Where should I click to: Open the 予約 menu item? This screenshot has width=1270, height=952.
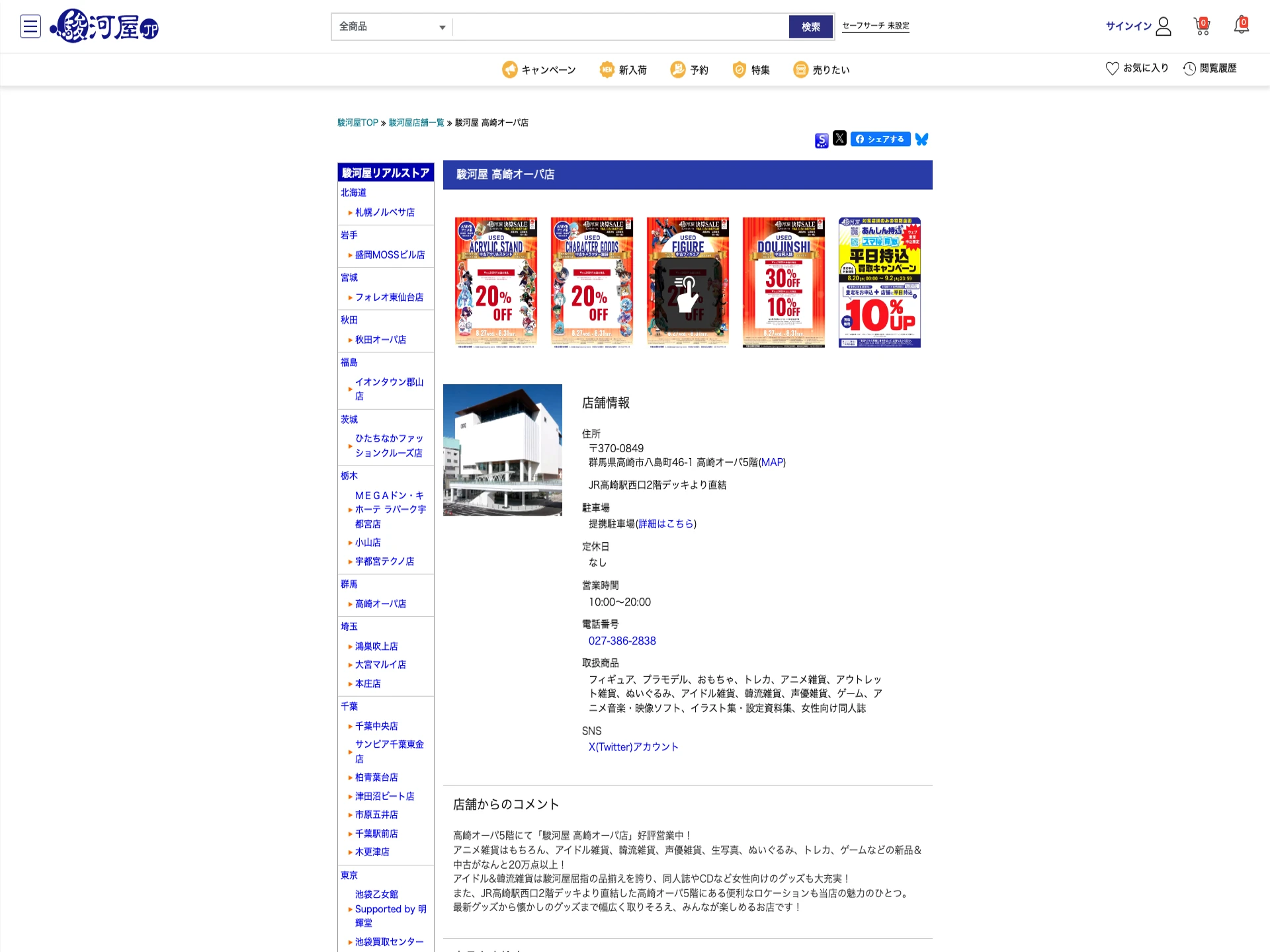point(689,69)
